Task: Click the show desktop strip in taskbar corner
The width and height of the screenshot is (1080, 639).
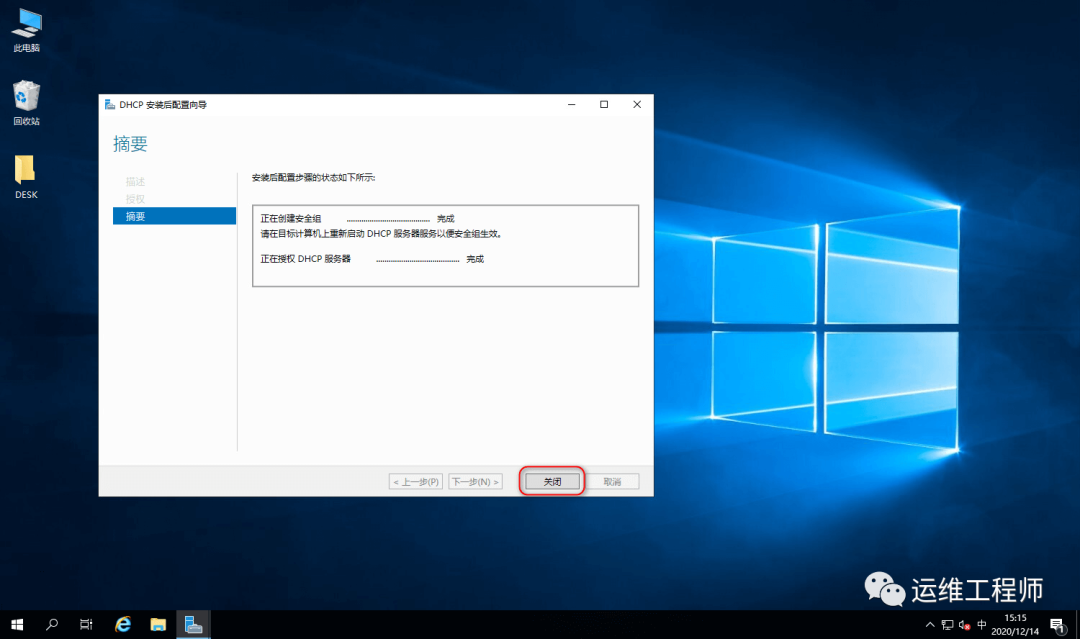Action: (x=1077, y=625)
